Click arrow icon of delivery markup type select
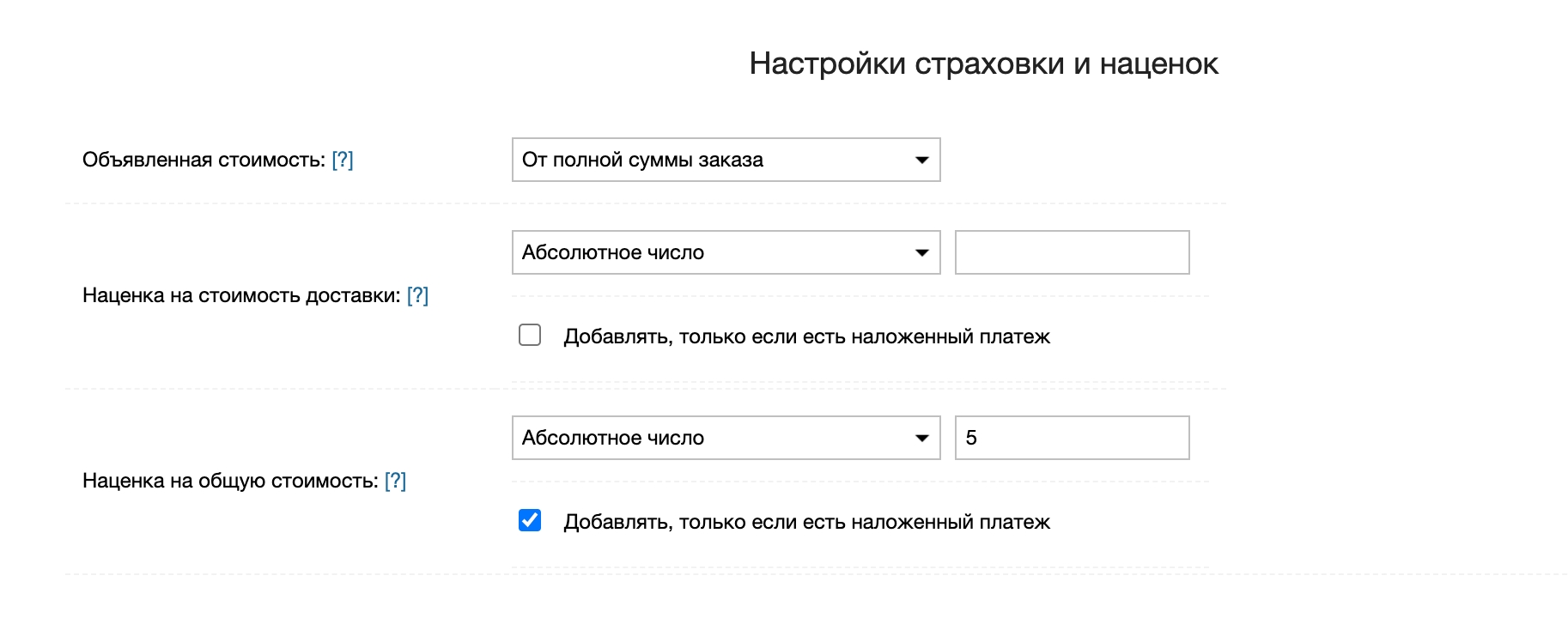1568x618 pixels. 921,253
